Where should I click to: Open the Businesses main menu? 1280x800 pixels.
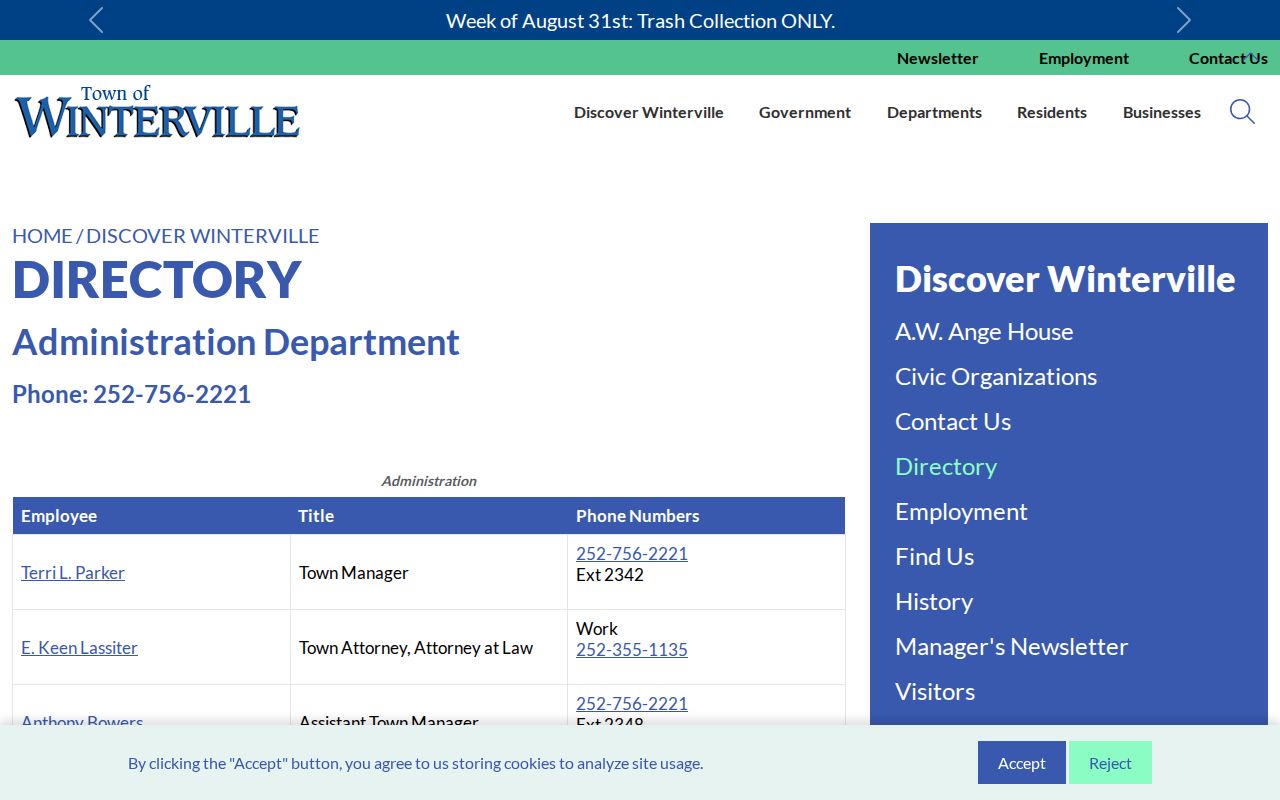pos(1162,112)
